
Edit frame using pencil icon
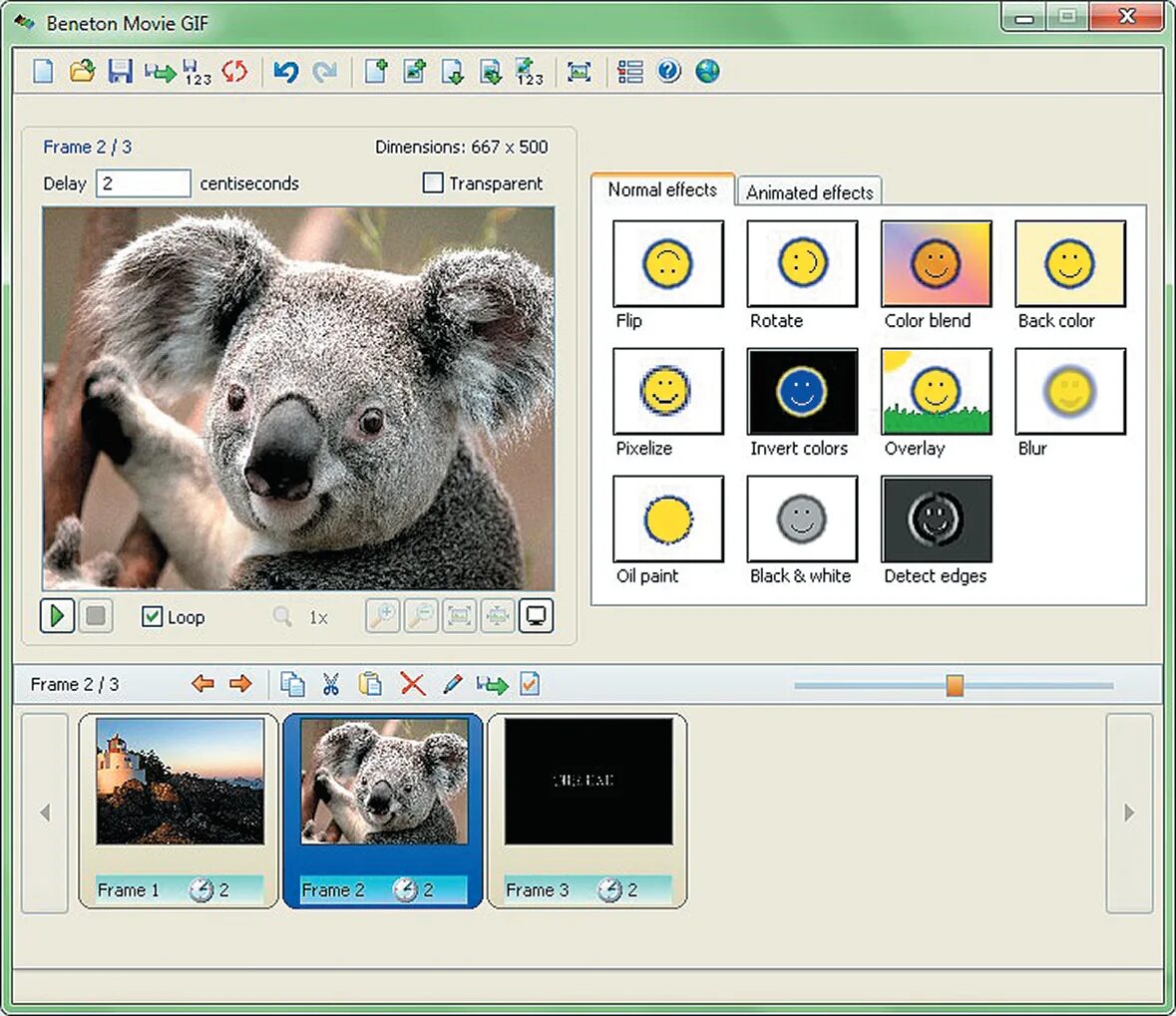452,684
